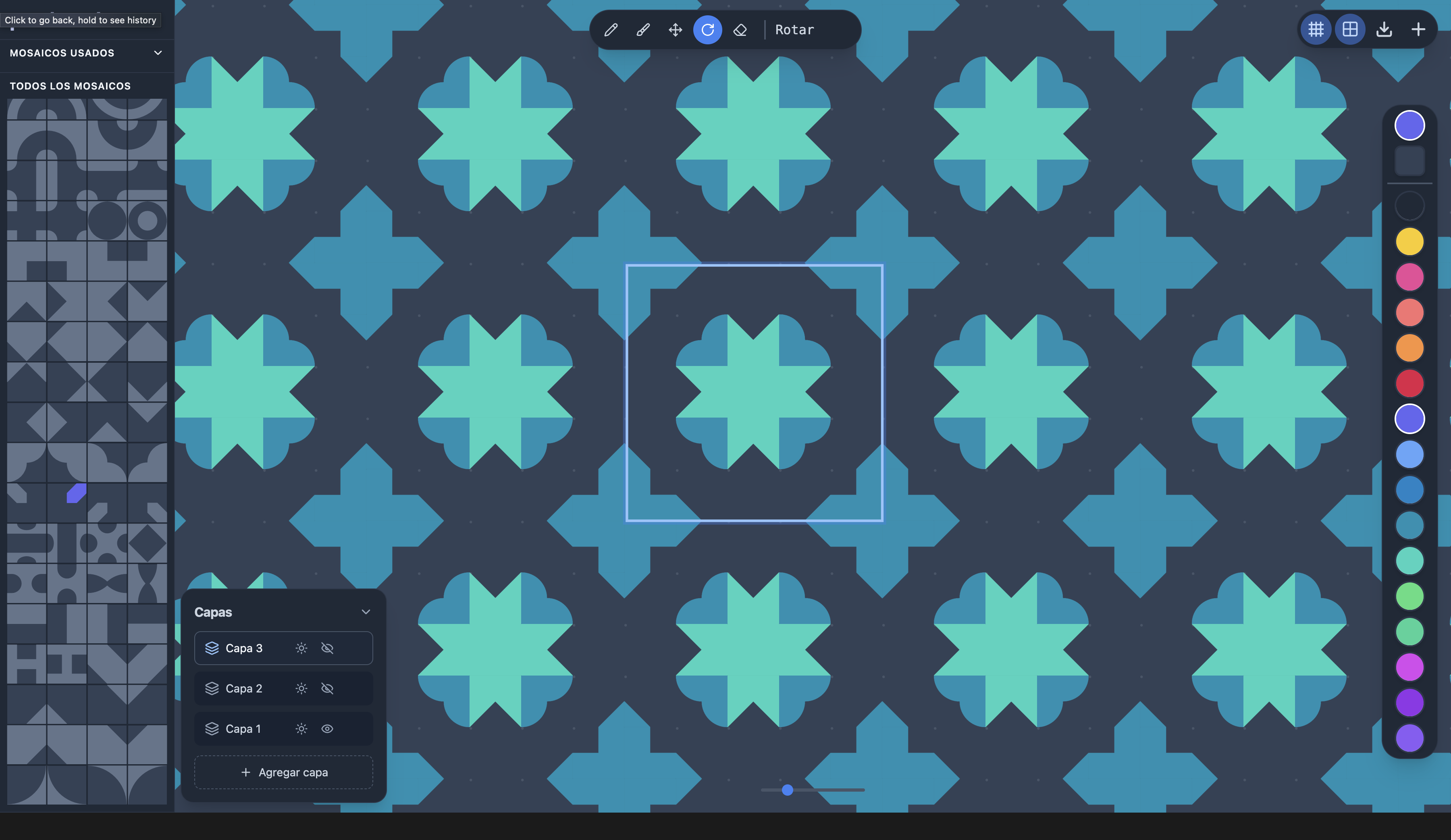Pick the pink color swatch
Image resolution: width=1451 pixels, height=840 pixels.
coord(1409,277)
